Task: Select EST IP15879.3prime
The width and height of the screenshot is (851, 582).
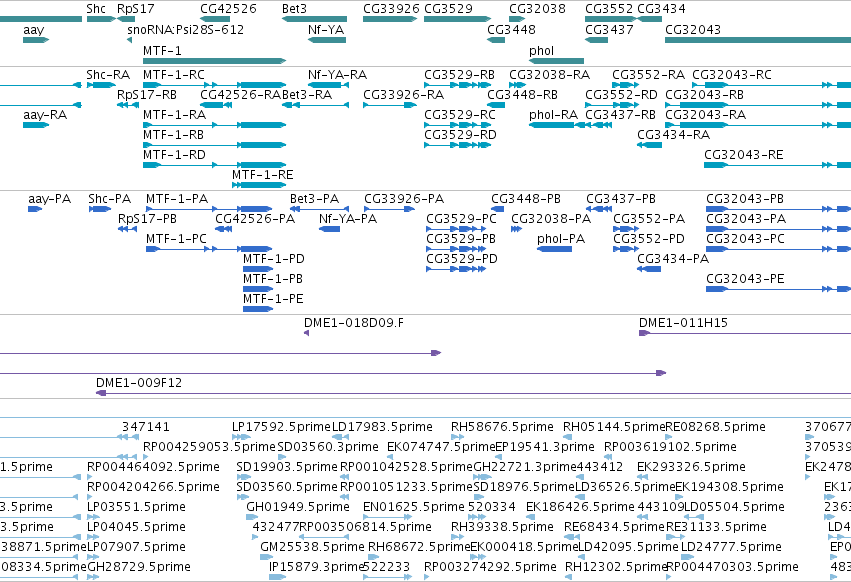Action: 277,577
